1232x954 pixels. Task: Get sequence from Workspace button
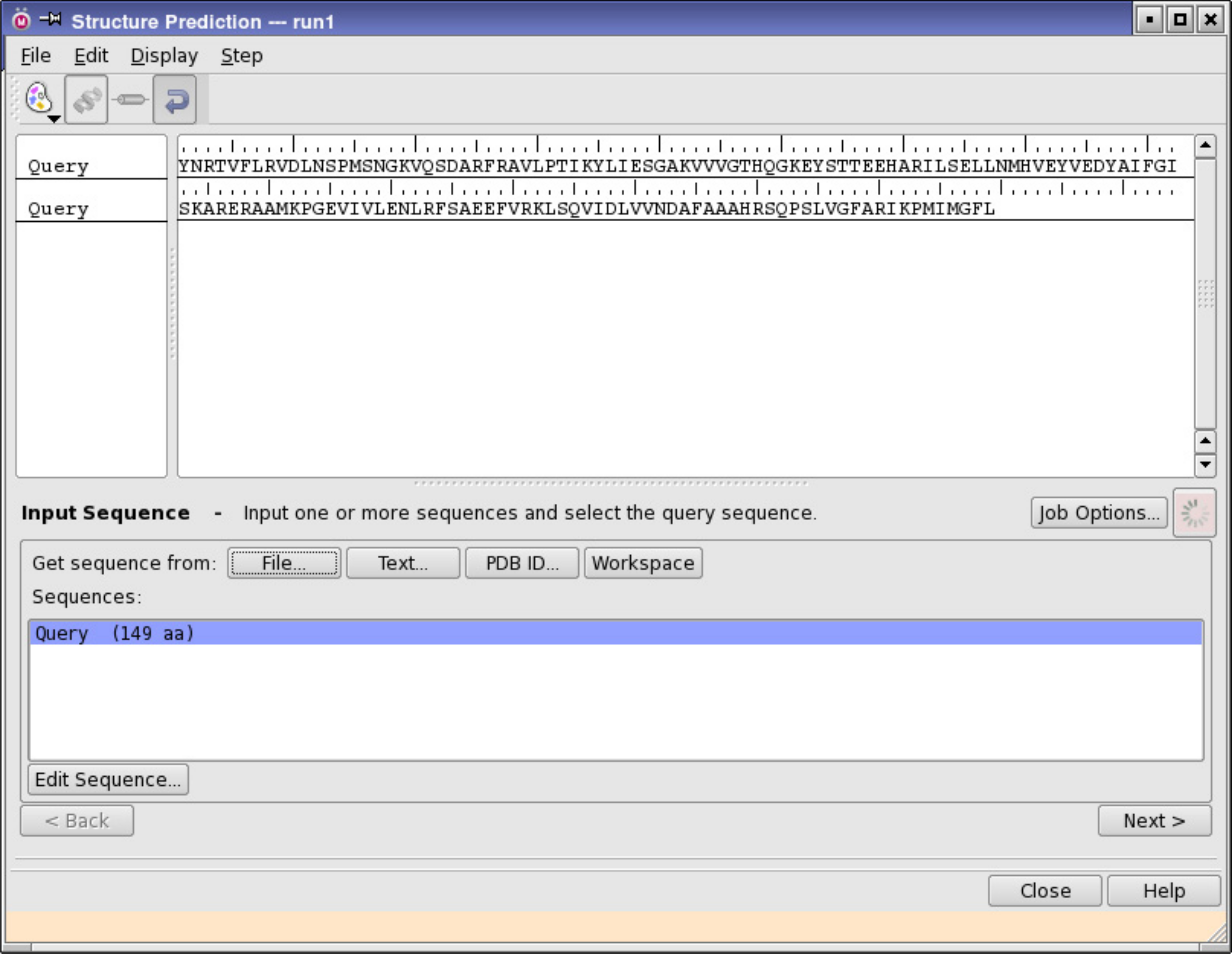[643, 563]
